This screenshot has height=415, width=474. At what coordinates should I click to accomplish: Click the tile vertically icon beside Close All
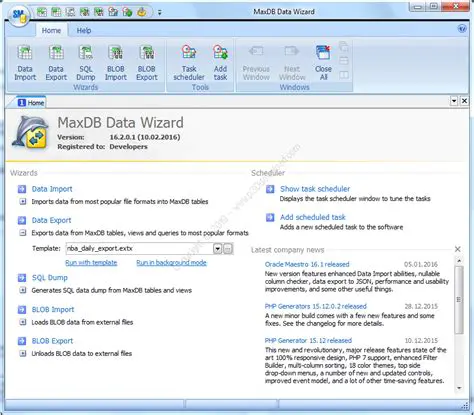coord(344,75)
